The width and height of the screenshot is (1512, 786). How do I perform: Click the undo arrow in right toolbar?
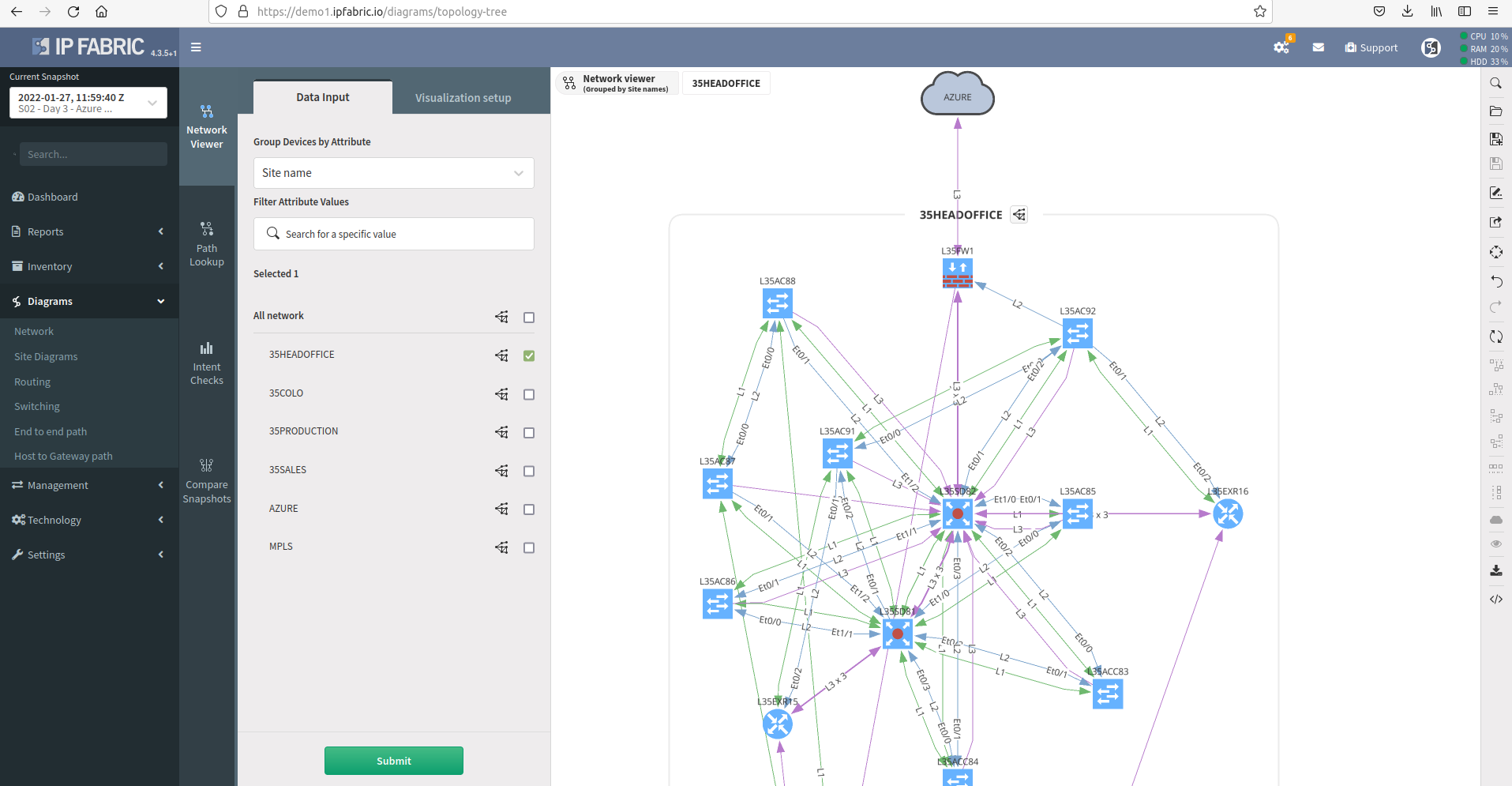tap(1495, 281)
